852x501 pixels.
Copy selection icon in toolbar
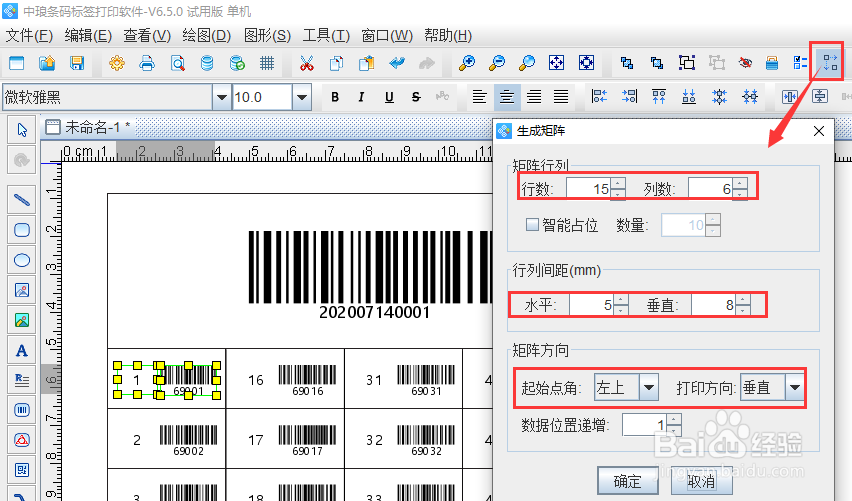pyautogui.click(x=336, y=64)
